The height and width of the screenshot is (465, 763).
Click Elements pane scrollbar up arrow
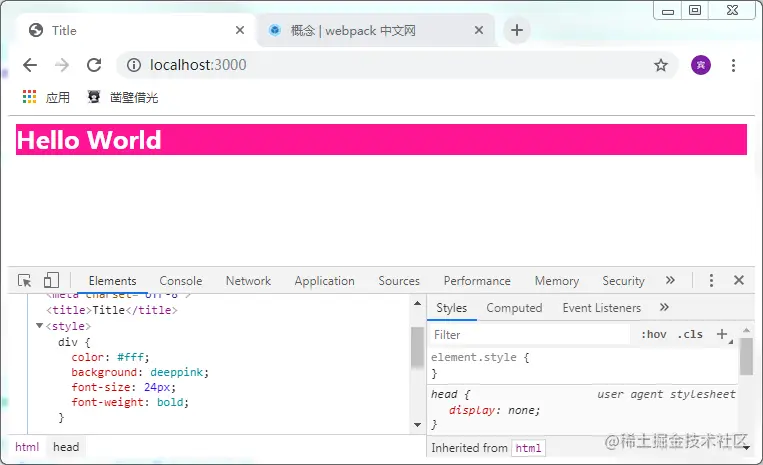tap(418, 303)
